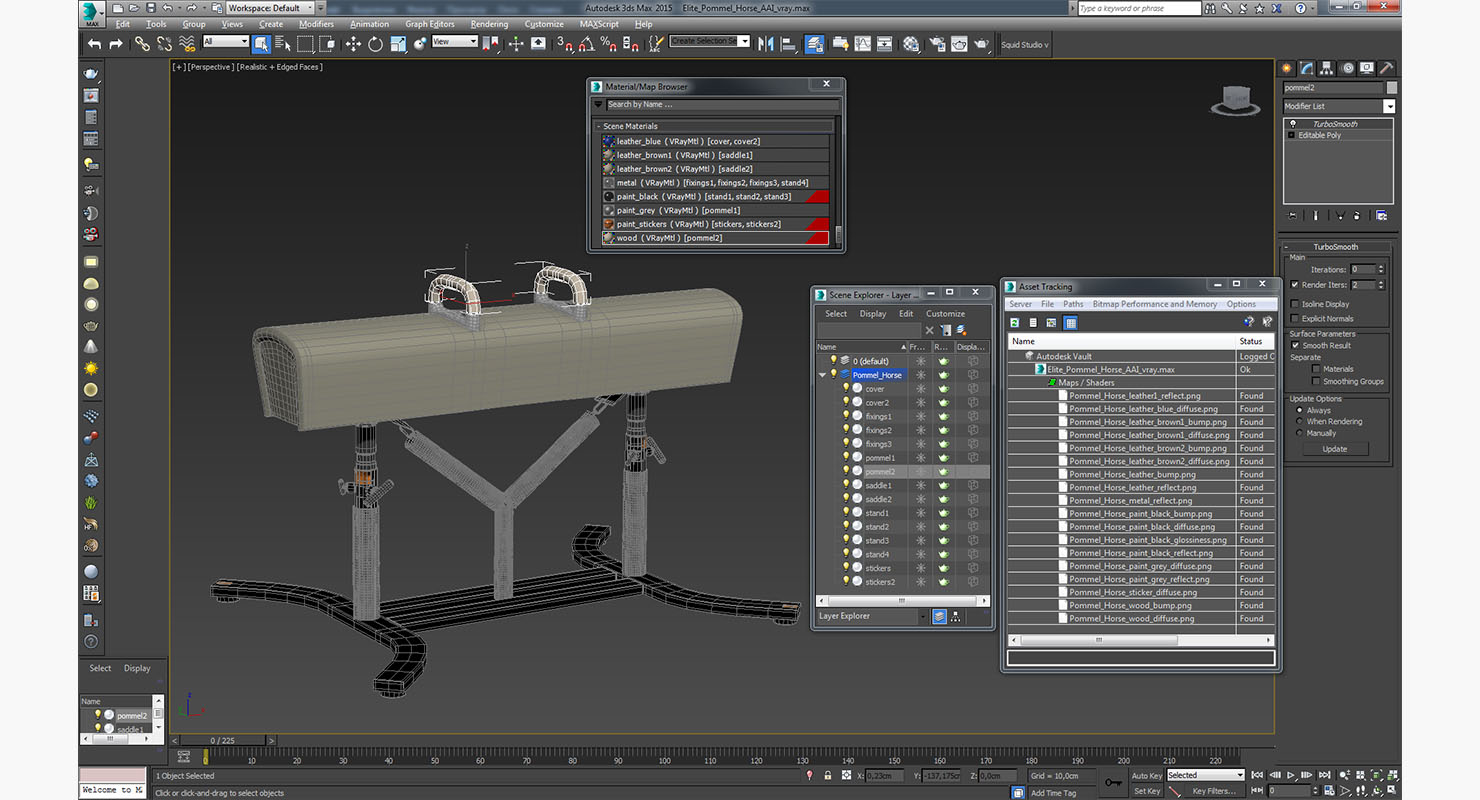Viewport: 1480px width, 800px height.
Task: Collapse the Scene Materials group
Action: click(x=598, y=127)
